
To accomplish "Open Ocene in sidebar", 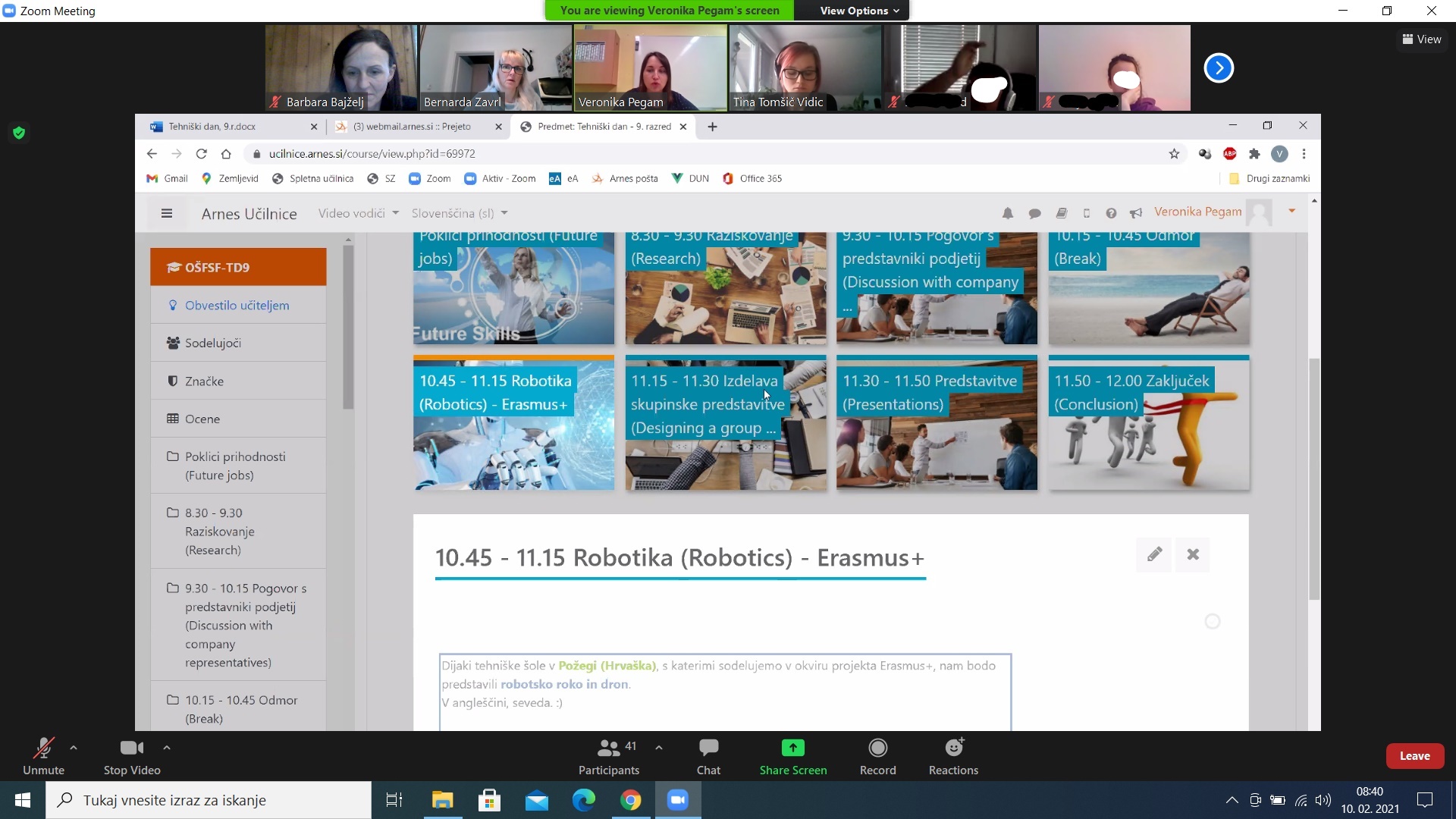I will [238, 419].
